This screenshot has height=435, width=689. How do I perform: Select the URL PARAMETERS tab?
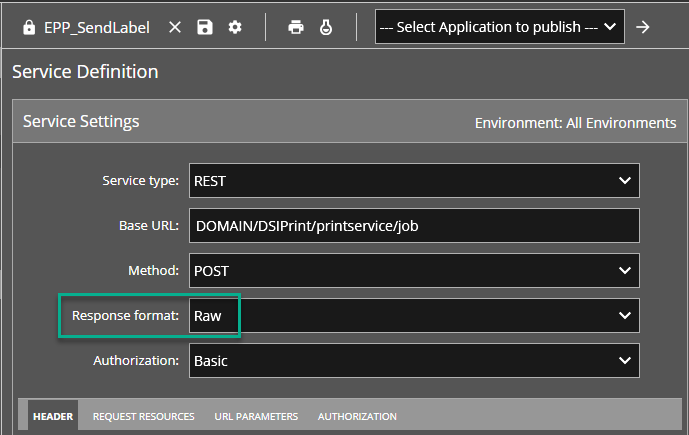click(x=256, y=416)
